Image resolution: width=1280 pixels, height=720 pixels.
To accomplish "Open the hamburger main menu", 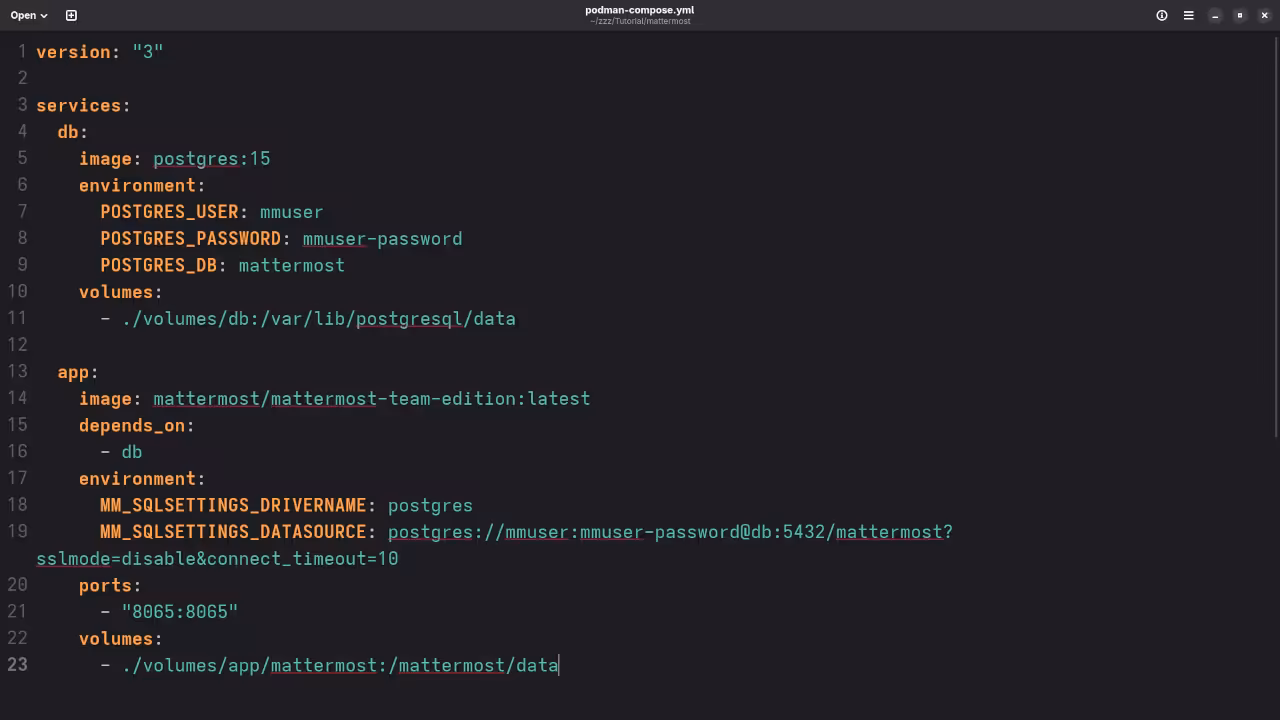I will pyautogui.click(x=1188, y=15).
